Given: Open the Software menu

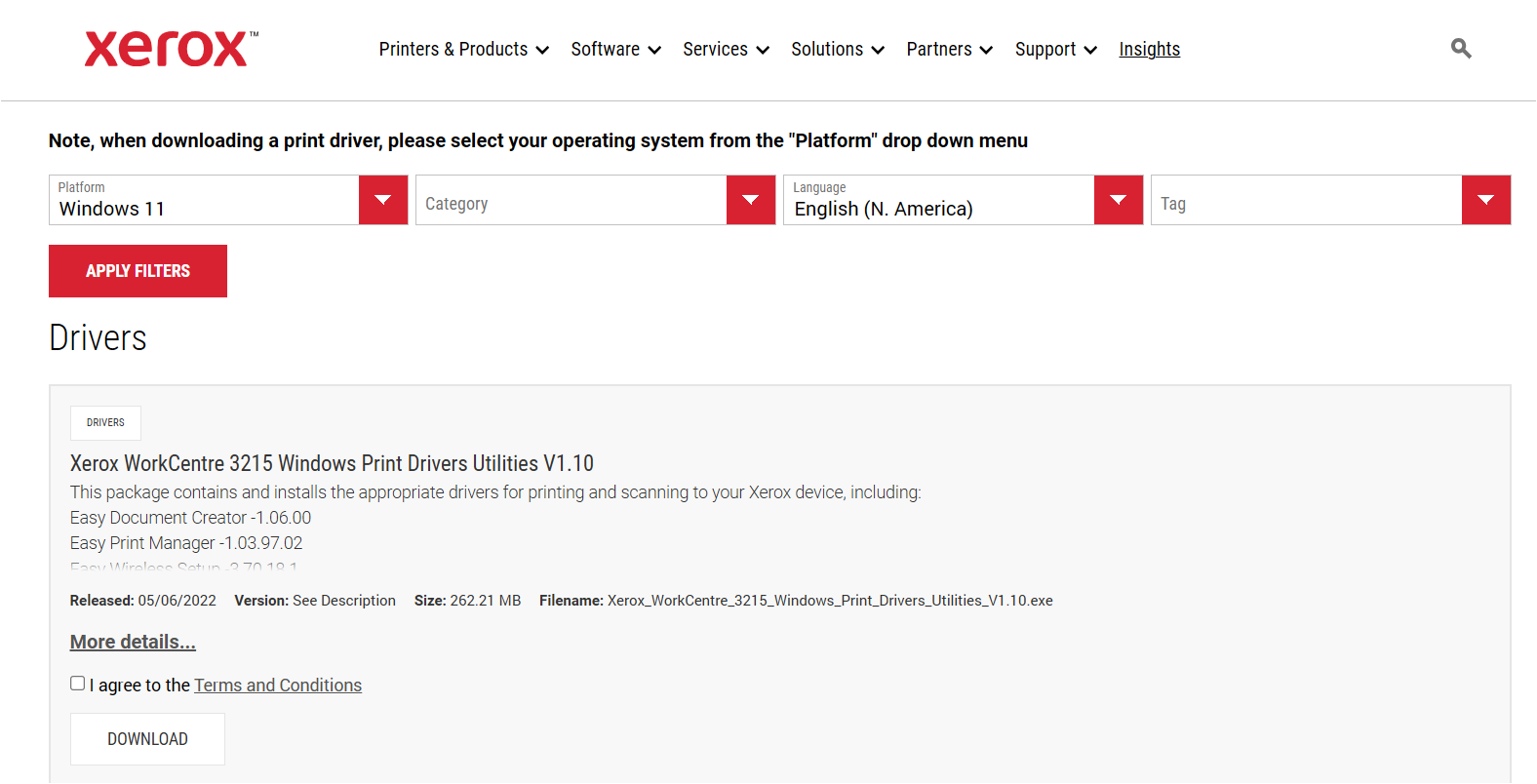Looking at the screenshot, I should (x=616, y=50).
